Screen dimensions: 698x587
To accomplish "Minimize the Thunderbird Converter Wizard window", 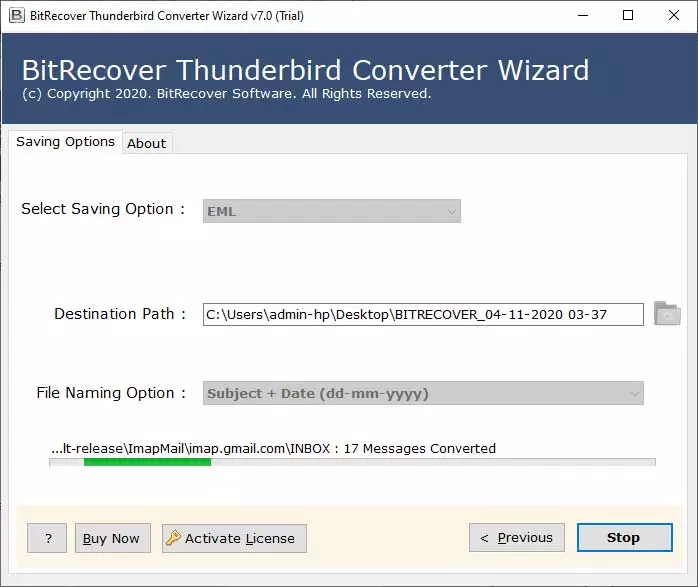I will [581, 15].
